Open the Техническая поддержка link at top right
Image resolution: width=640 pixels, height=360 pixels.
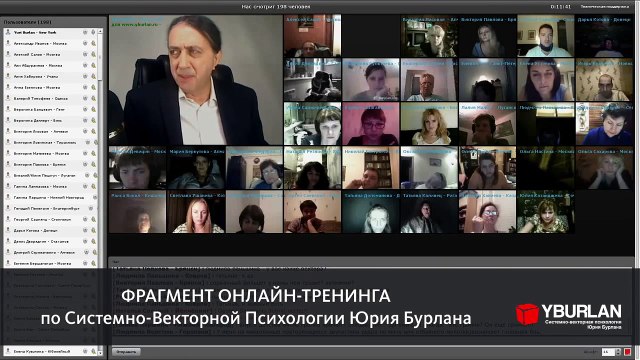(604, 7)
